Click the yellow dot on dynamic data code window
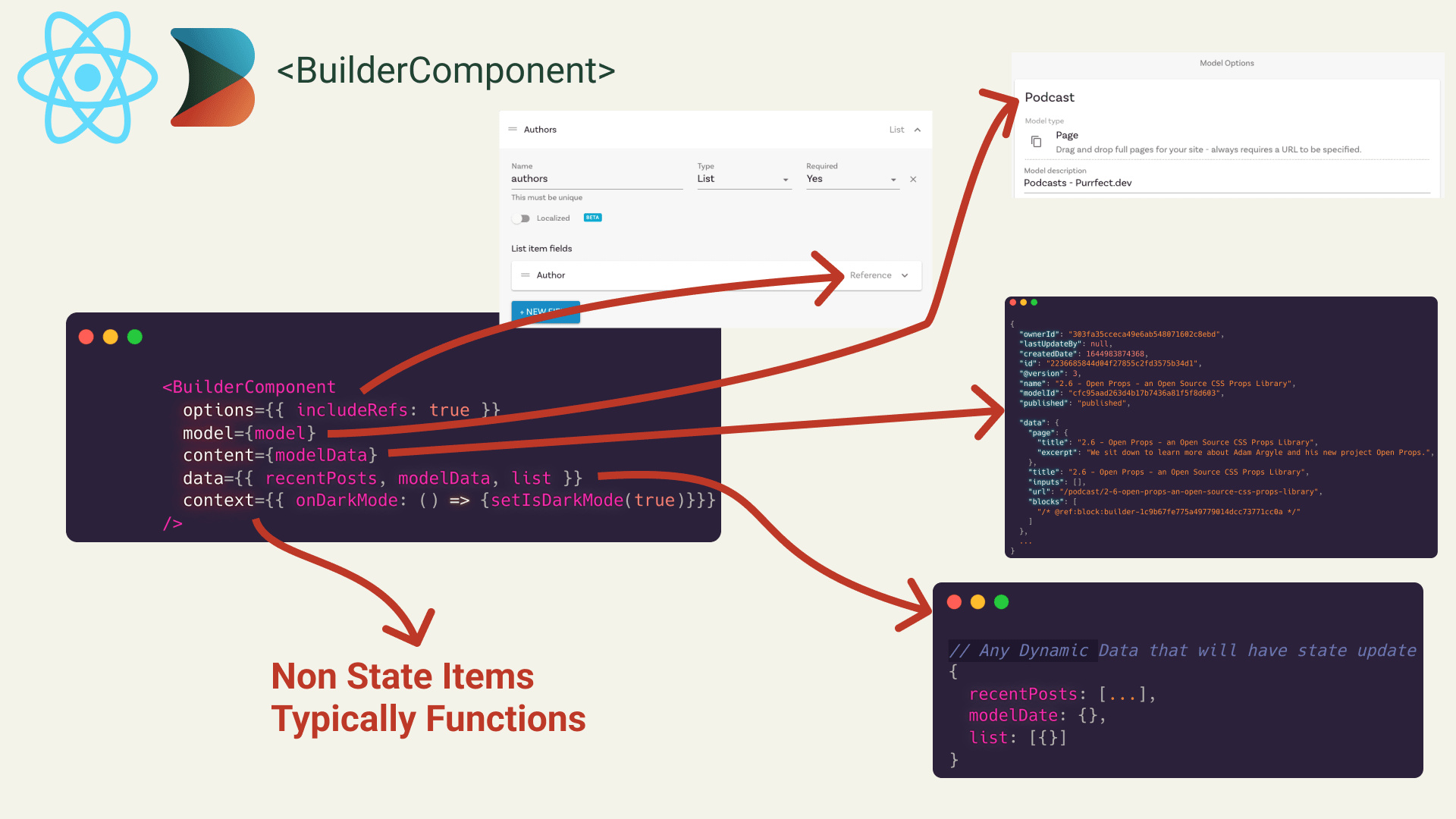 977,602
